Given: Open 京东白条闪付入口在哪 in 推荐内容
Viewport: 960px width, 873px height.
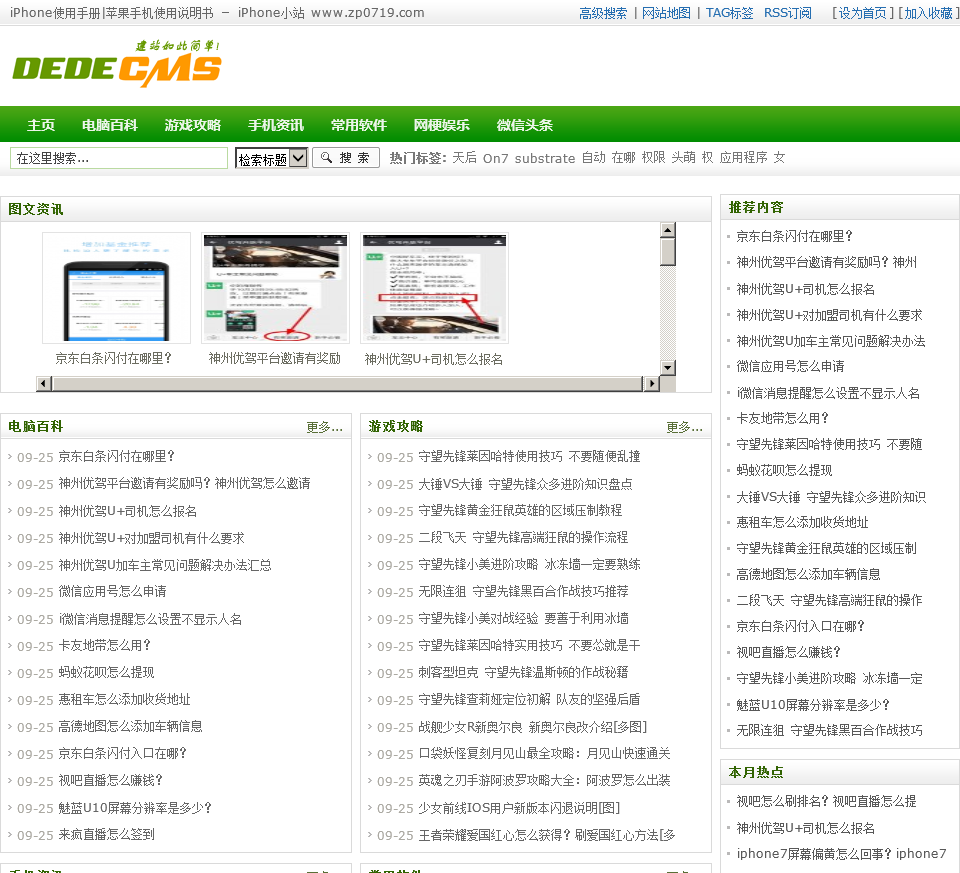Looking at the screenshot, I should 800,626.
